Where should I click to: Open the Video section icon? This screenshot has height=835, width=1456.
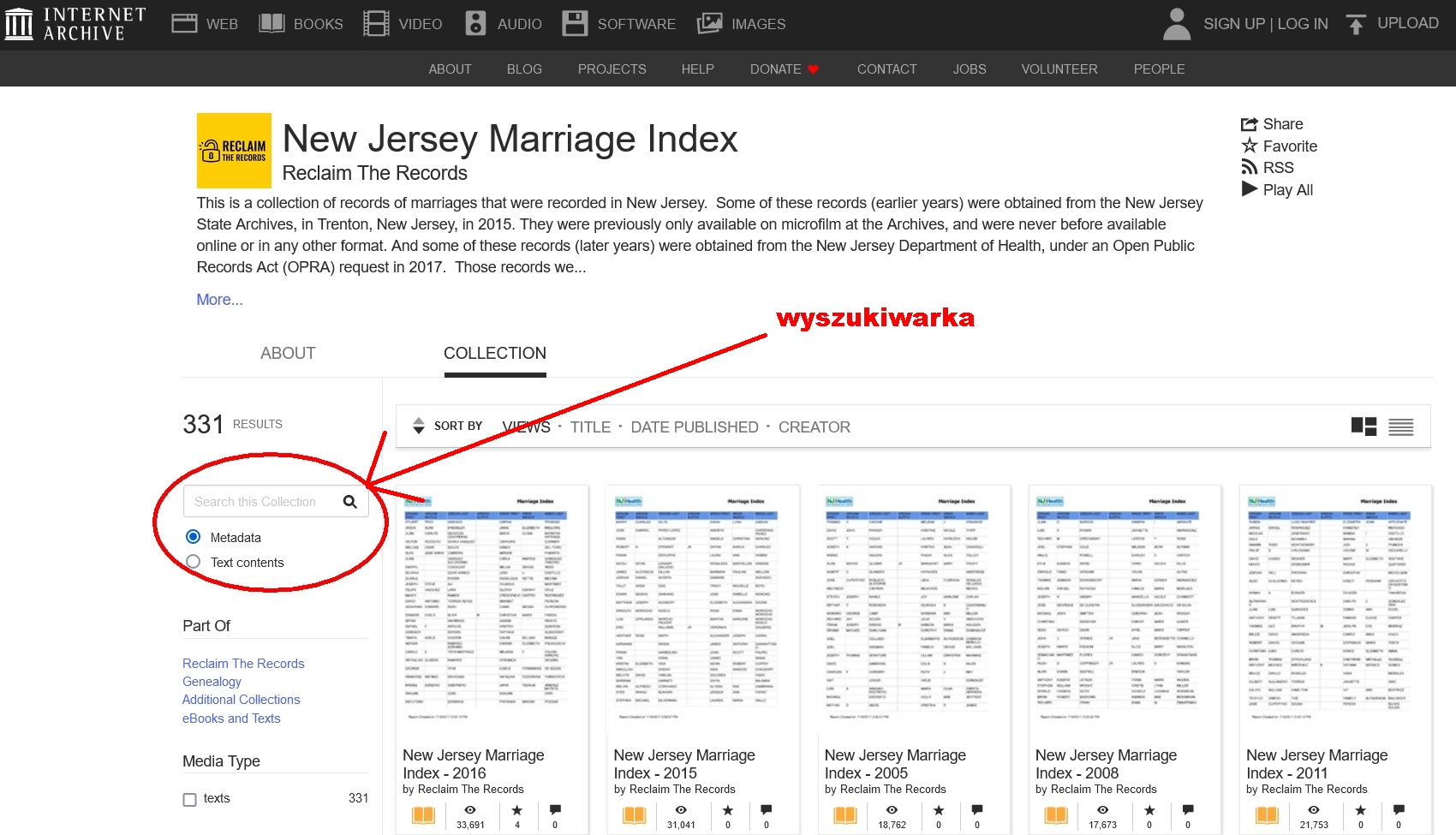tap(376, 23)
